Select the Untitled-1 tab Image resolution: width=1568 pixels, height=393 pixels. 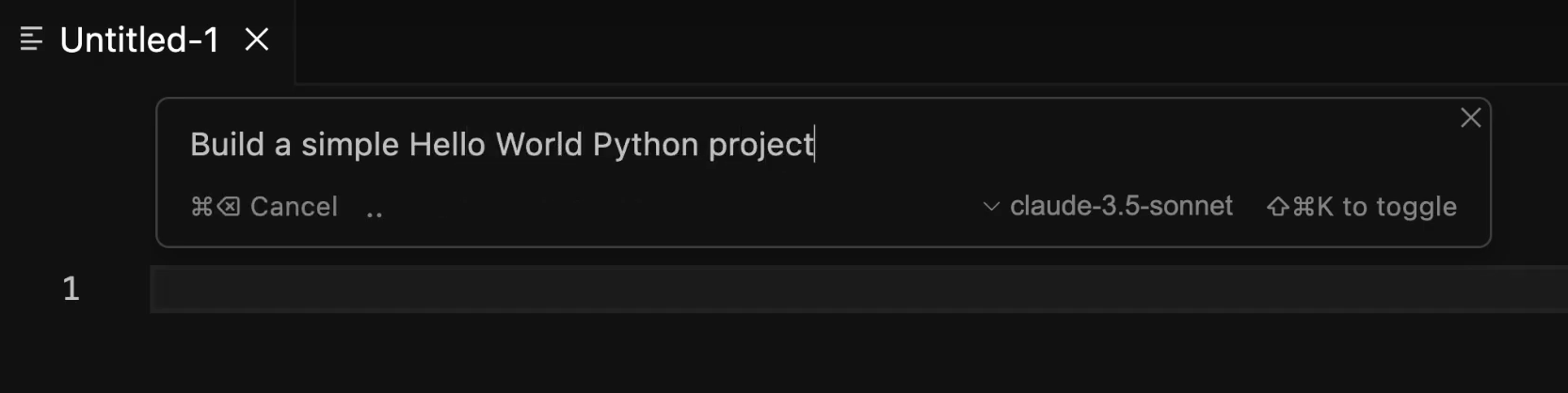(139, 39)
